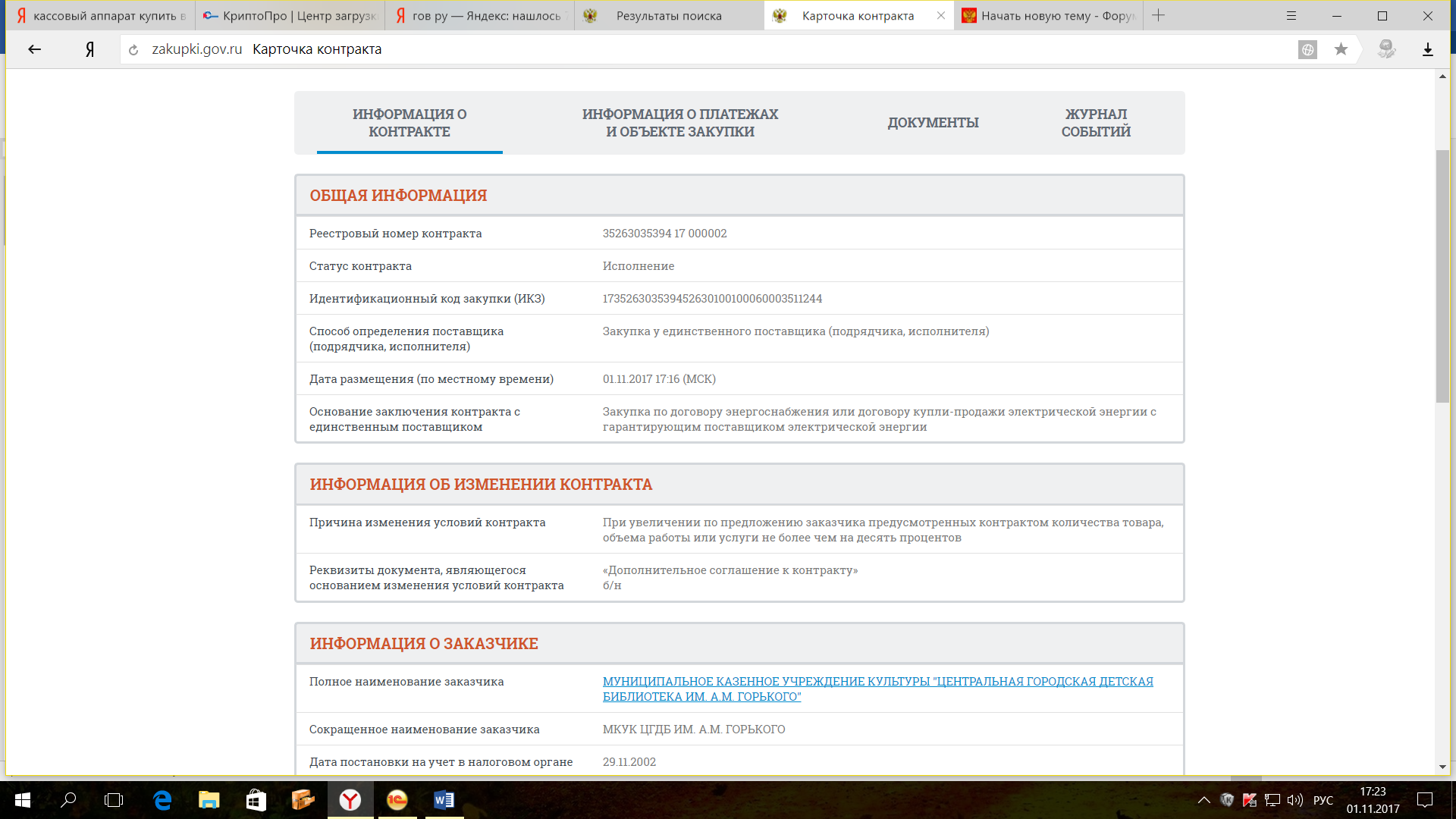Launch Edge browser from taskbar
1456x819 pixels.
click(162, 800)
